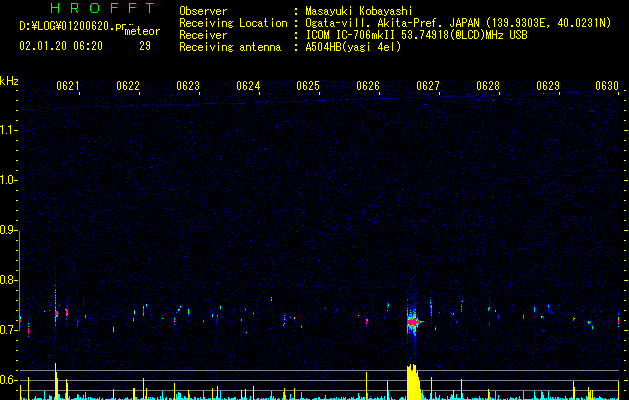Click the A504HB(yagi 4el) antenna text
Image resolution: width=629 pixels, height=400 pixels.
(353, 47)
